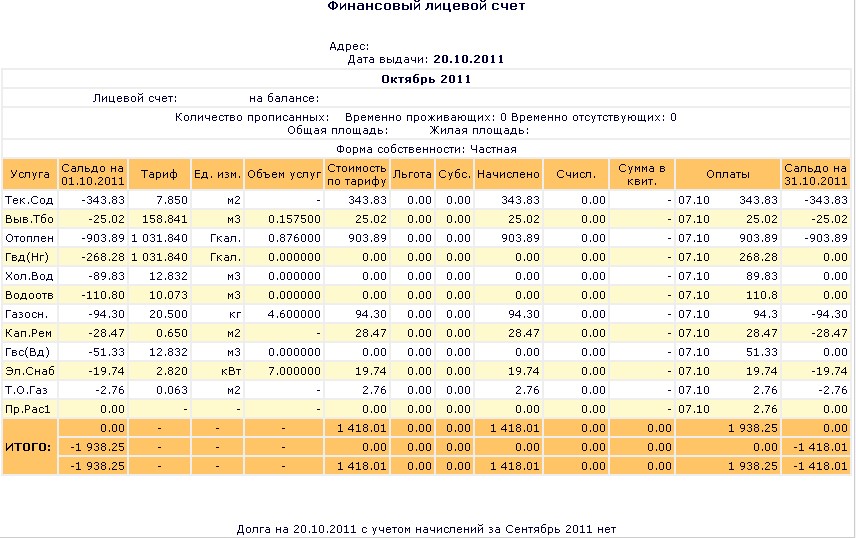Click bottom note 'Долга на 20.10.2011 ... нет'
The height and width of the screenshot is (538, 856).
tap(426, 529)
